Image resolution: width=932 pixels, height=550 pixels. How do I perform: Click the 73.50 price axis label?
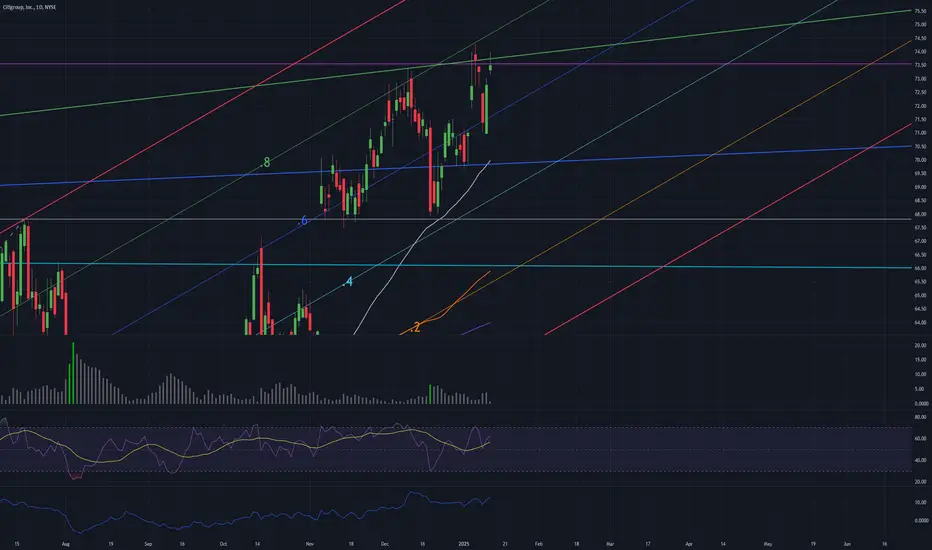tap(920, 65)
